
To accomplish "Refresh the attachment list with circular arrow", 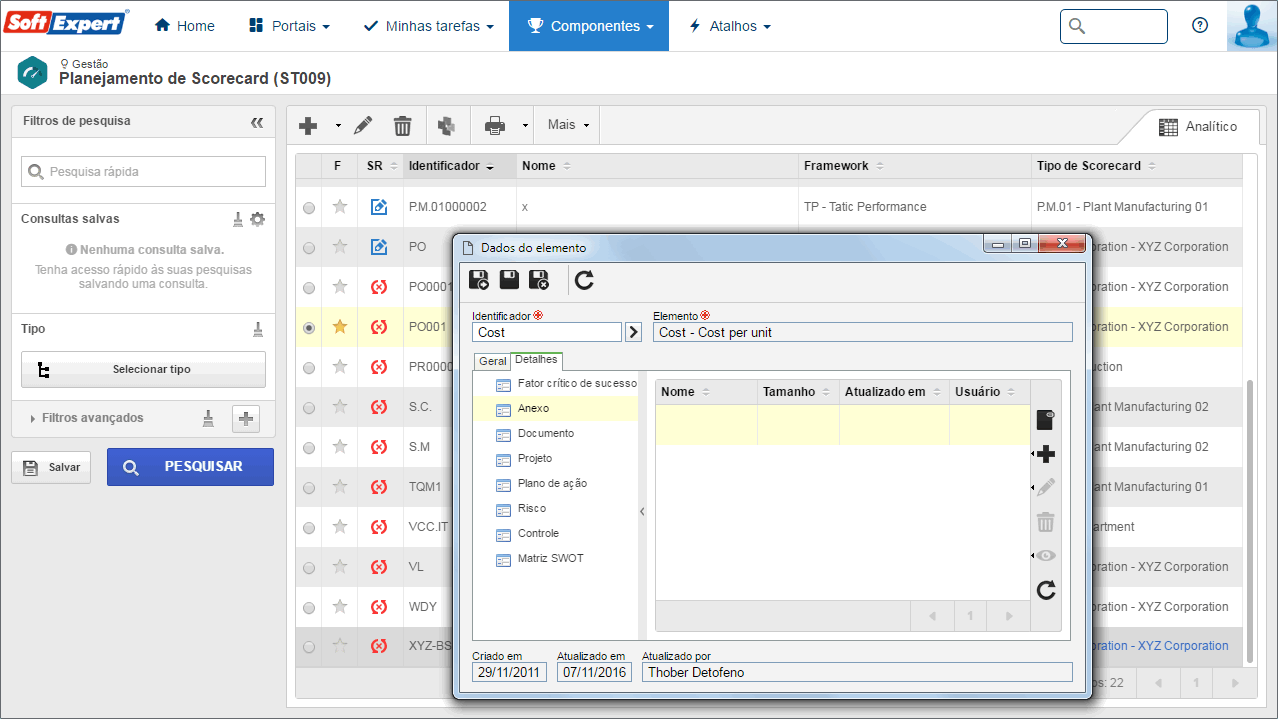I will [x=1046, y=590].
